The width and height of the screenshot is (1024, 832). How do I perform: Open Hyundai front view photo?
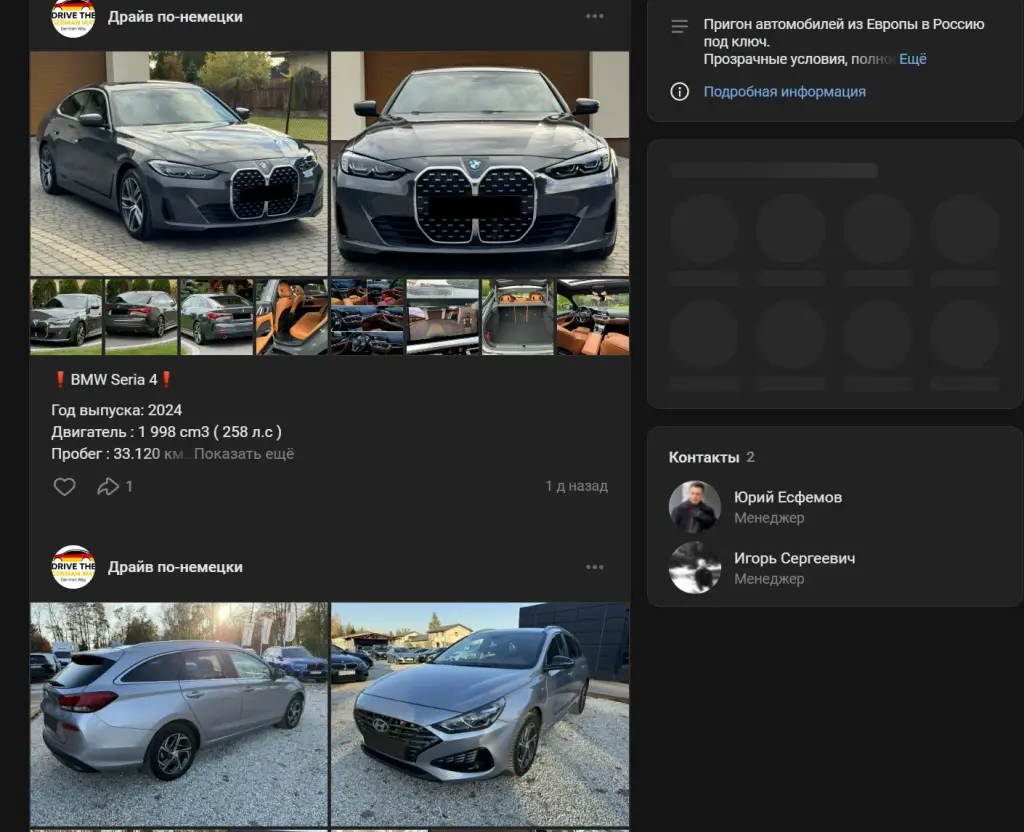(x=480, y=714)
